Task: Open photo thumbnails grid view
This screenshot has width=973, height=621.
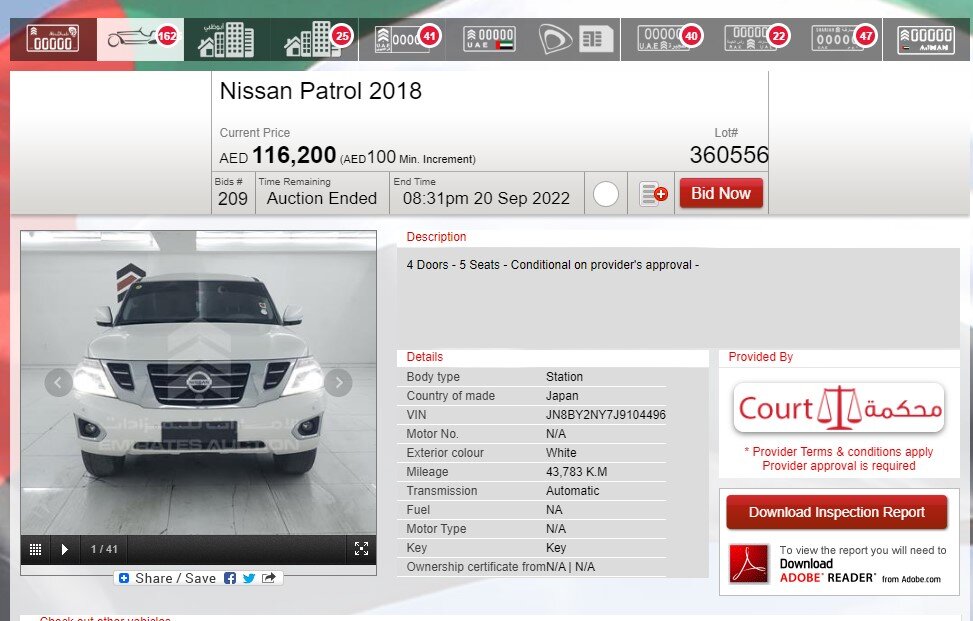Action: pyautogui.click(x=35, y=549)
